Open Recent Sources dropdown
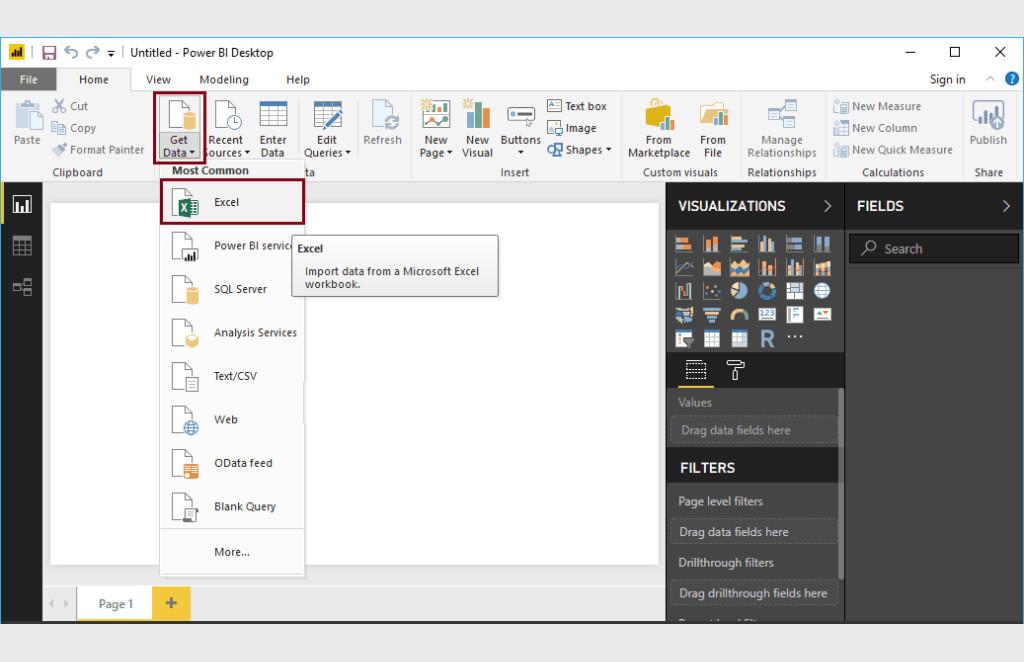Image resolution: width=1024 pixels, height=662 pixels. [x=226, y=128]
